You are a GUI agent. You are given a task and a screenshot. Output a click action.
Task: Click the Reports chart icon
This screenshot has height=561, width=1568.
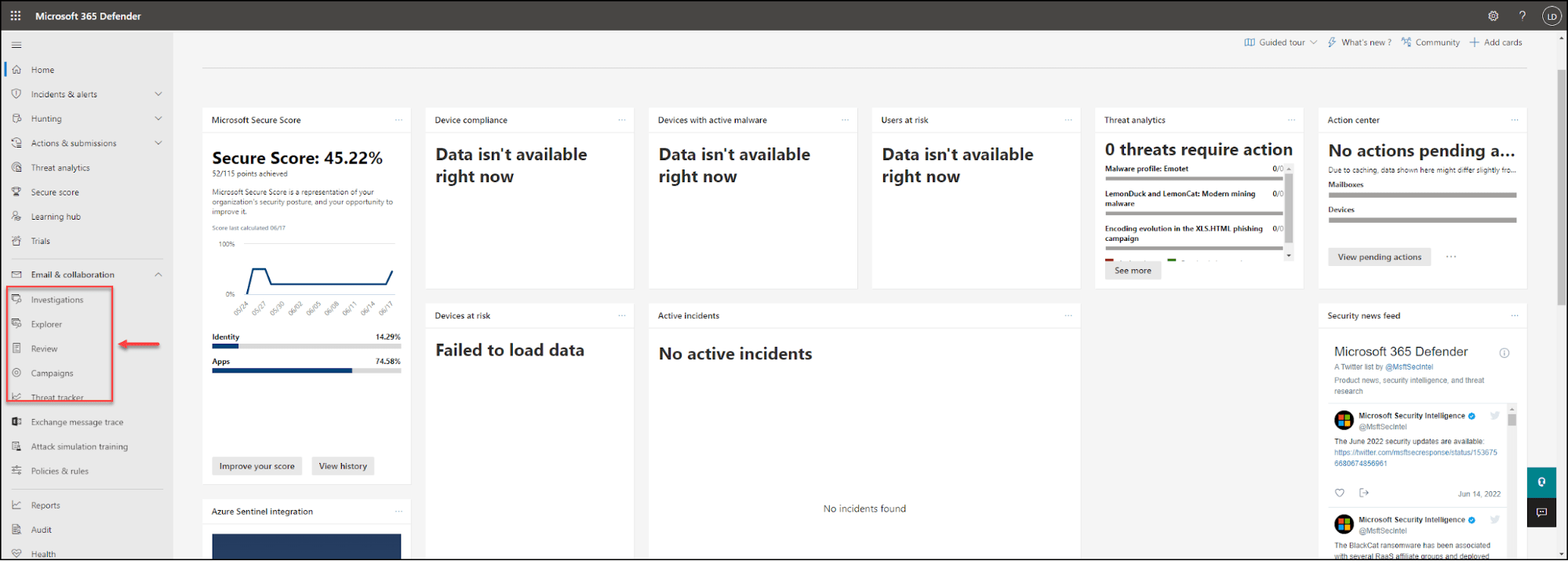point(16,505)
